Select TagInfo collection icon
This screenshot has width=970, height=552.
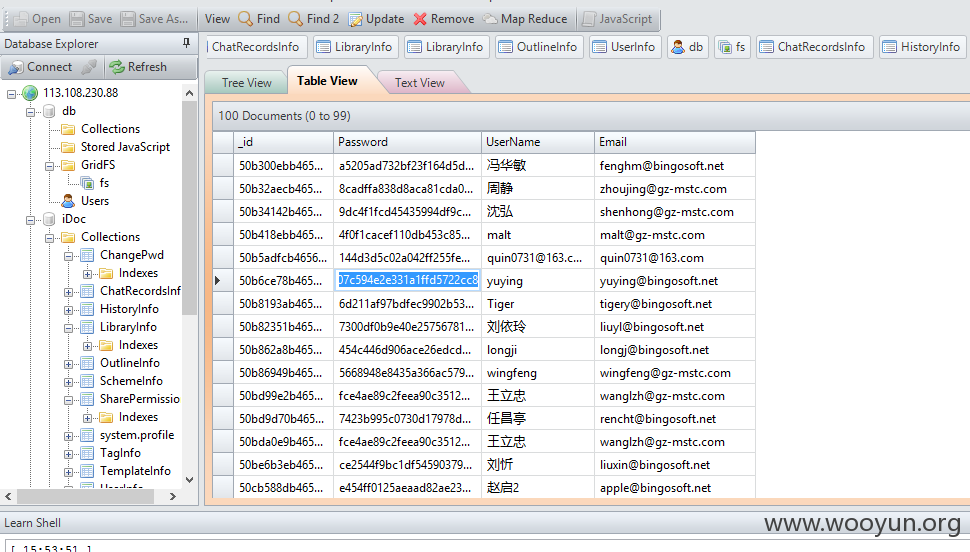tap(87, 453)
